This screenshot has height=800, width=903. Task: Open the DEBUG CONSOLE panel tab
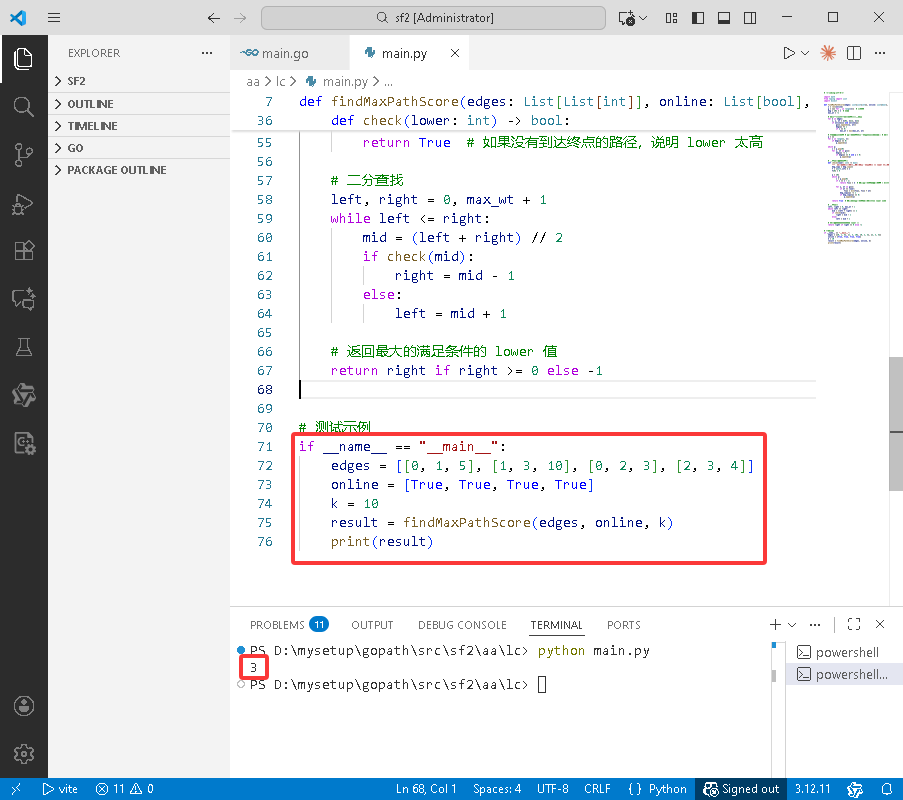click(462, 625)
